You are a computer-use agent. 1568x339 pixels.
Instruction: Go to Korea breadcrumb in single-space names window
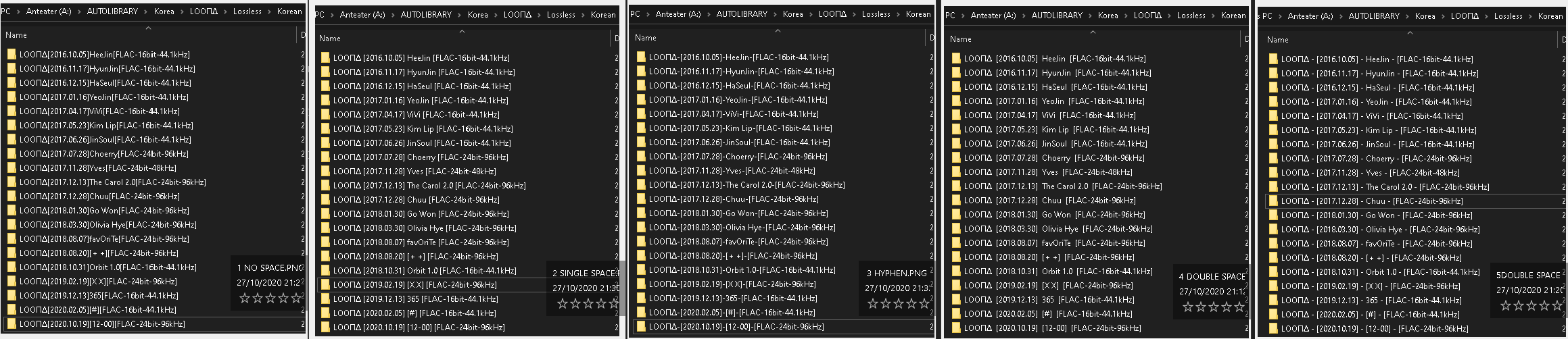coord(477,15)
